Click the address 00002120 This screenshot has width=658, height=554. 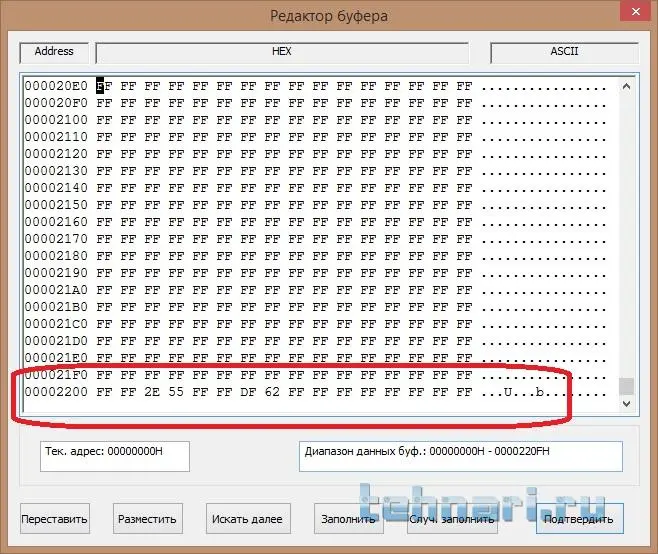tap(56, 154)
